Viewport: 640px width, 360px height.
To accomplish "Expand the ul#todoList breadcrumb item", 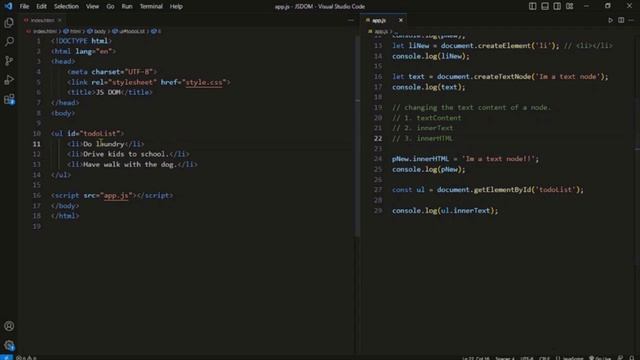I will [129, 31].
